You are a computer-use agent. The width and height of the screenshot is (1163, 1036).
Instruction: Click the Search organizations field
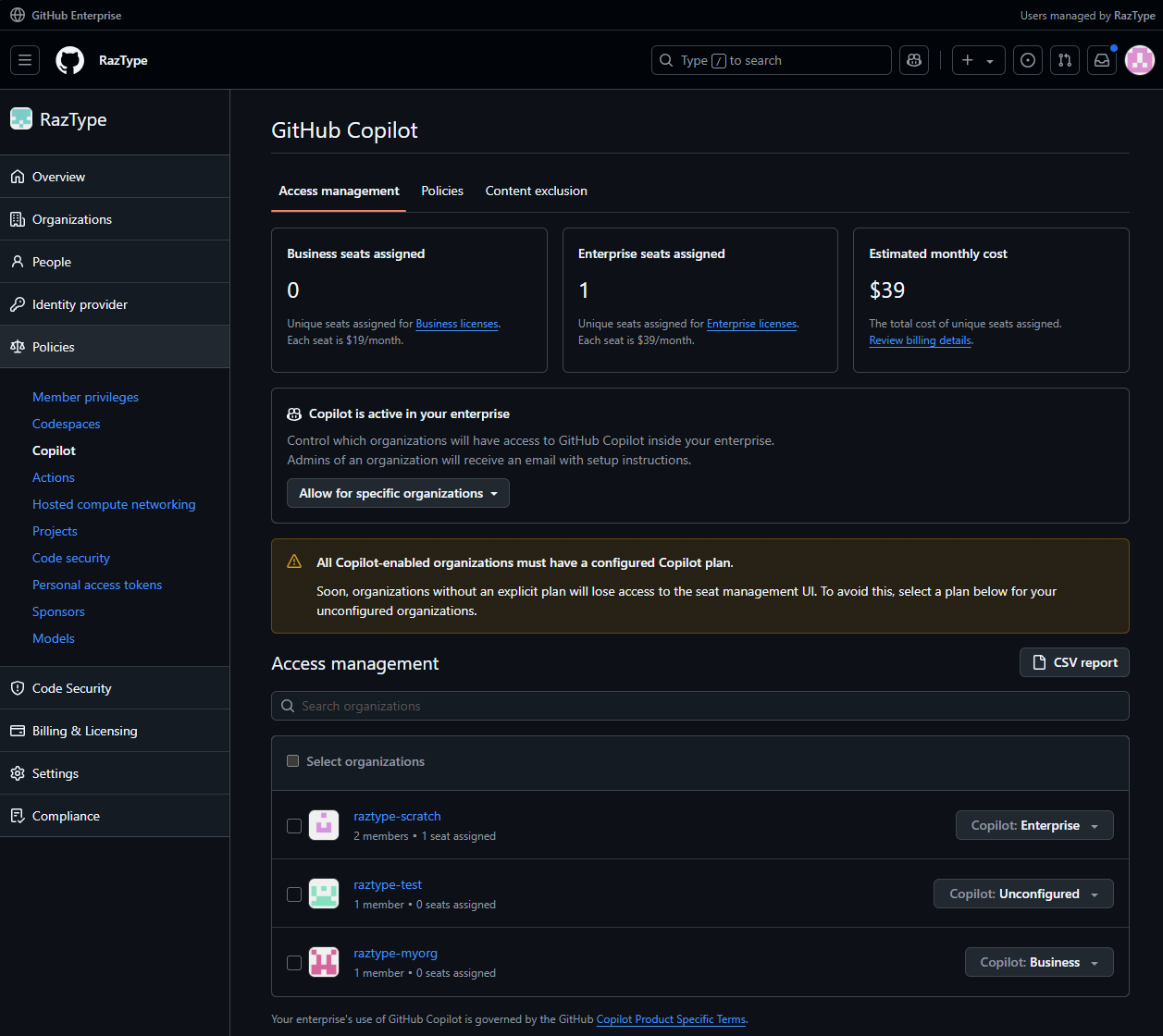point(699,706)
